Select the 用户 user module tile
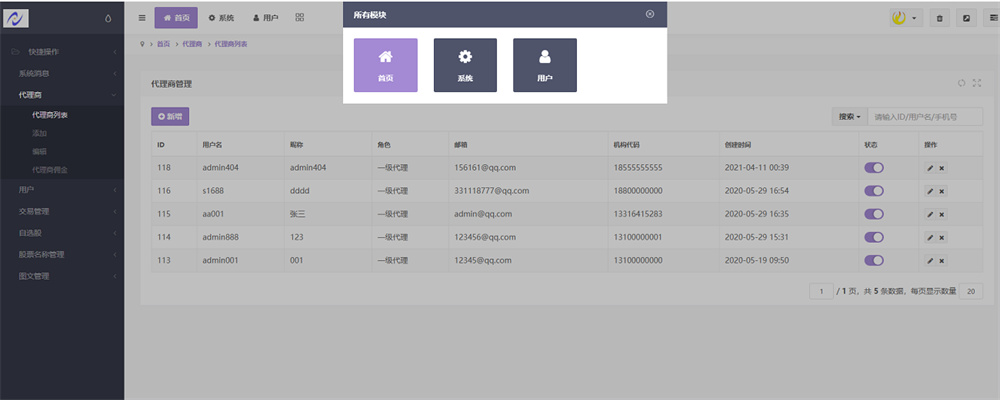The height and width of the screenshot is (400, 1000). tap(545, 65)
